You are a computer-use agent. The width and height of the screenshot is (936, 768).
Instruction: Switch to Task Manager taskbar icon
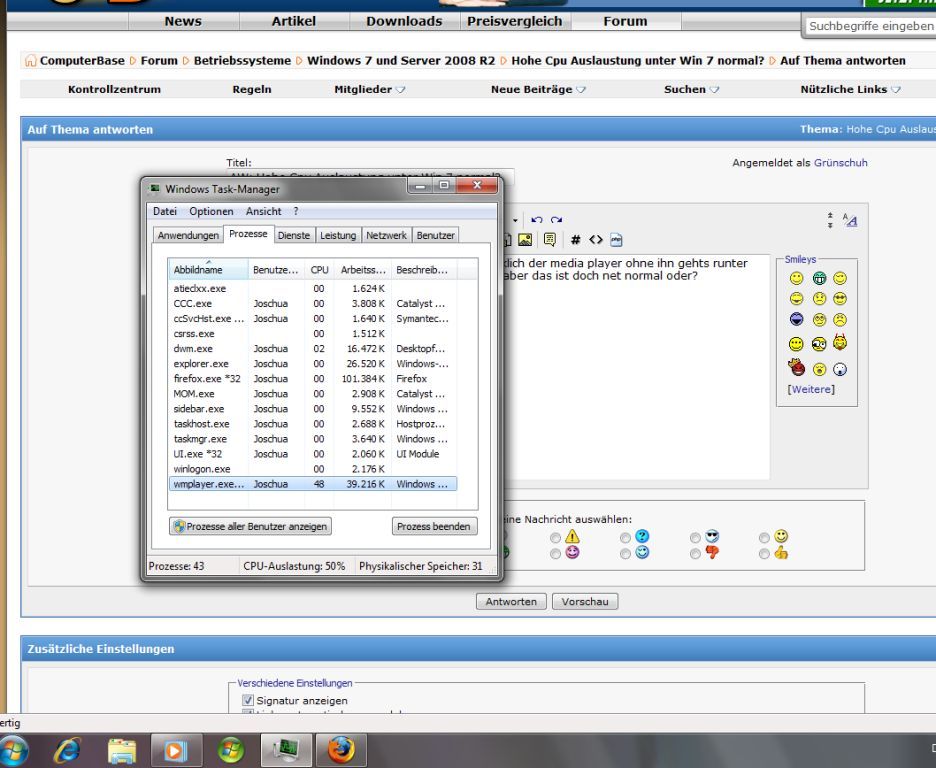point(286,751)
